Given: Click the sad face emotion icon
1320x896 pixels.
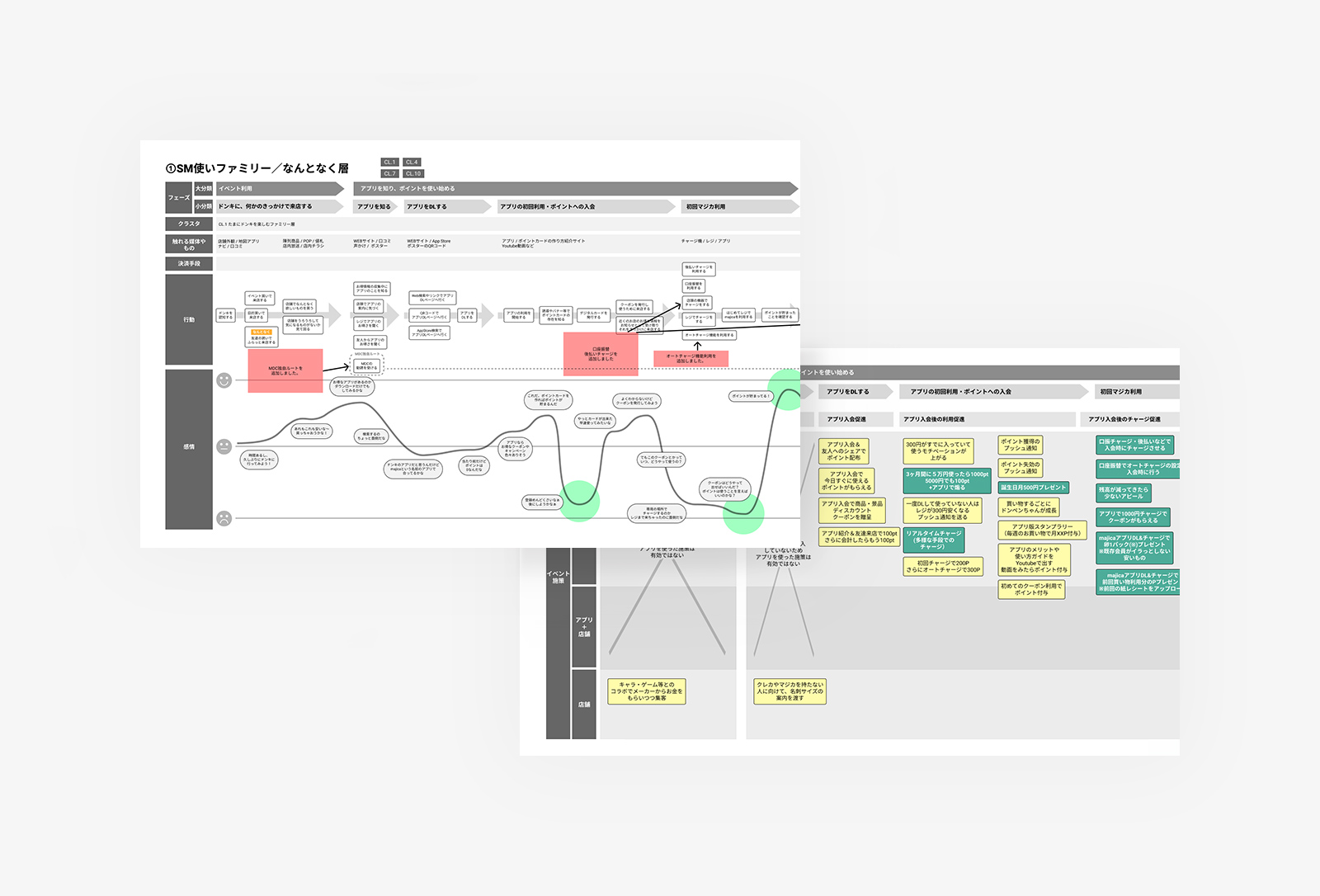Looking at the screenshot, I should click(224, 518).
